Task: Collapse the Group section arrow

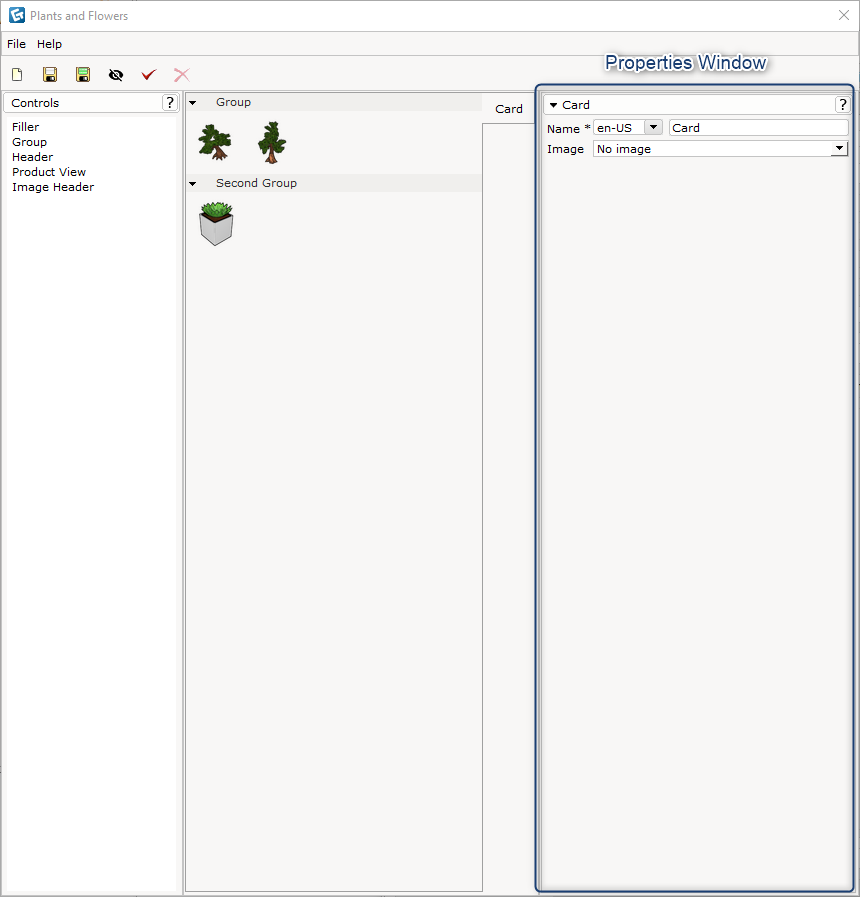Action: point(193,103)
